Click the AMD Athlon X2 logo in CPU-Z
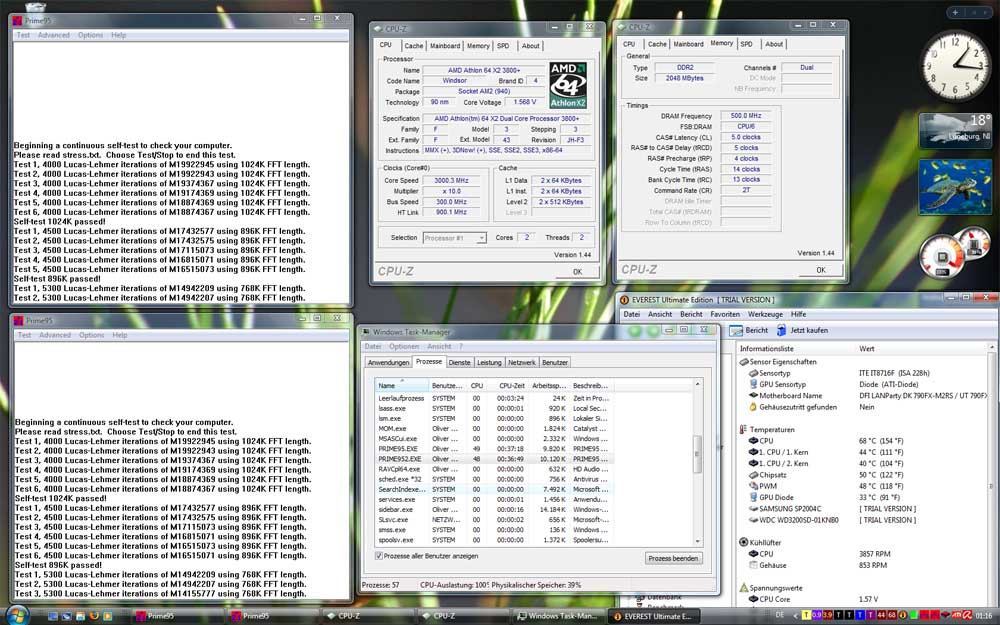Image resolution: width=1000 pixels, height=625 pixels. [568, 85]
